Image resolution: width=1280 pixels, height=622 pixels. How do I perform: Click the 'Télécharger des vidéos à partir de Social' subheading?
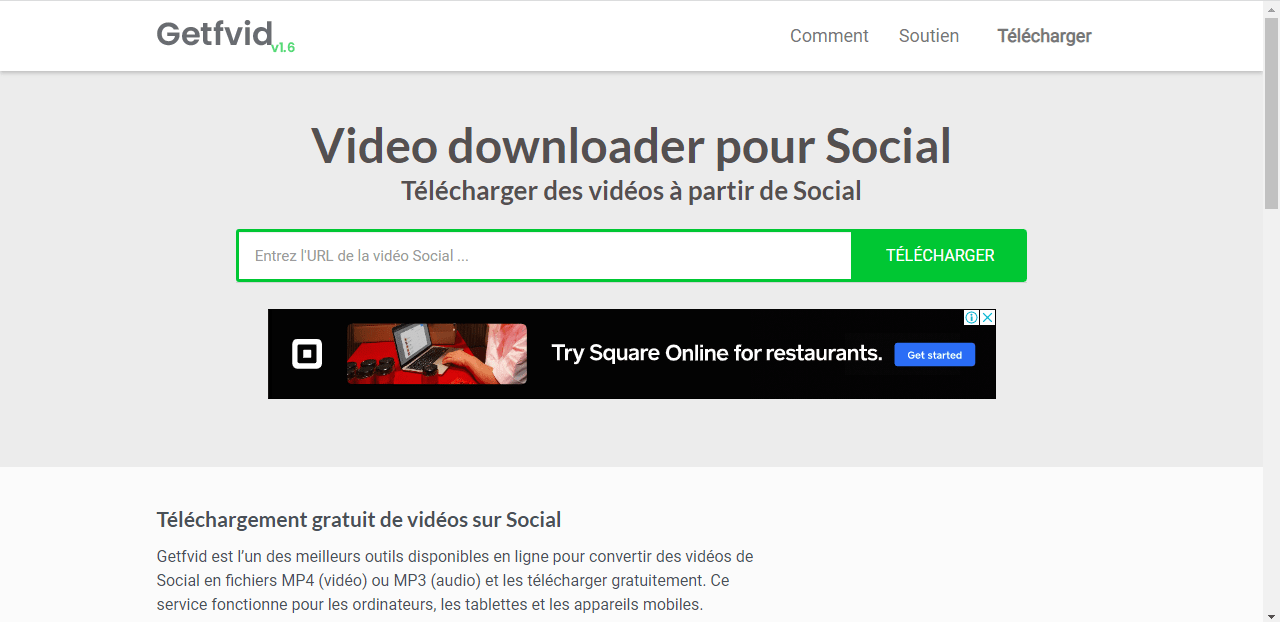click(631, 191)
